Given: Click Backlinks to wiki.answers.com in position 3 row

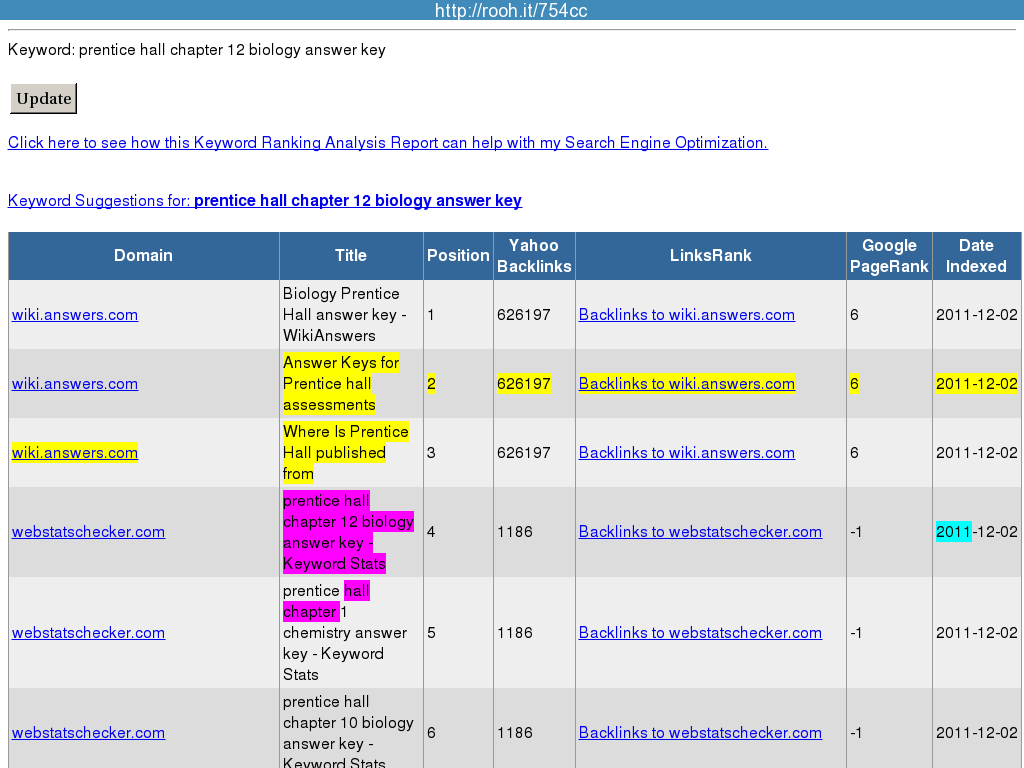Looking at the screenshot, I should (x=686, y=453).
